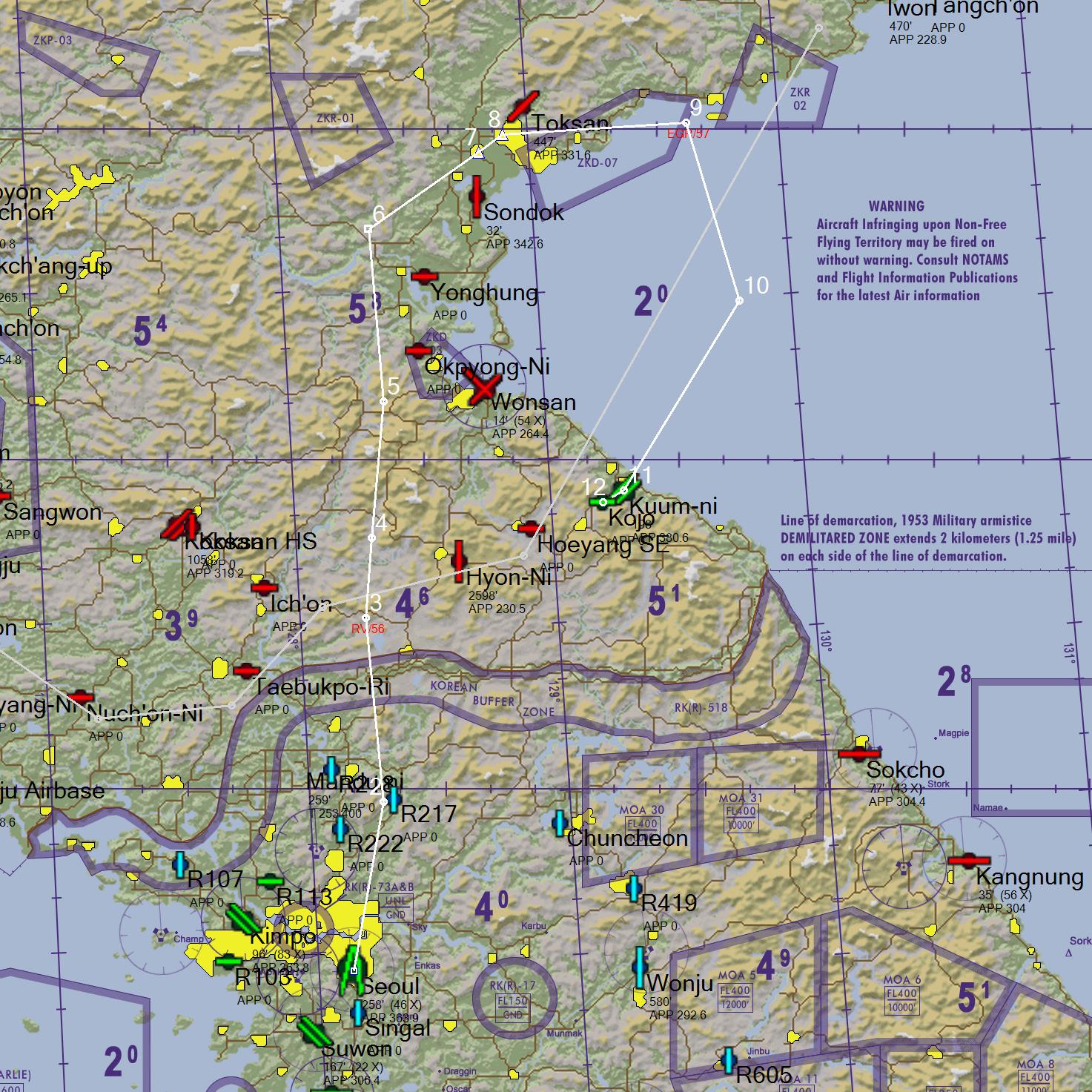Click steerpoint 5 circle marker

(383, 400)
